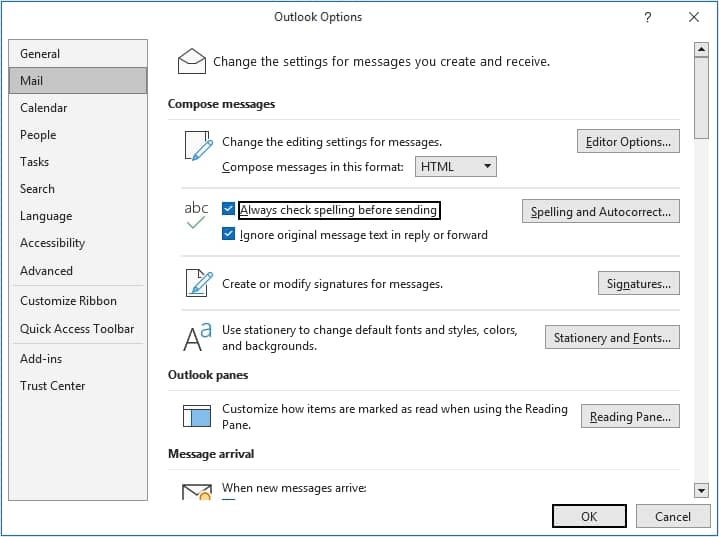Open the Advanced options category
This screenshot has height=537, width=719.
click(78, 271)
